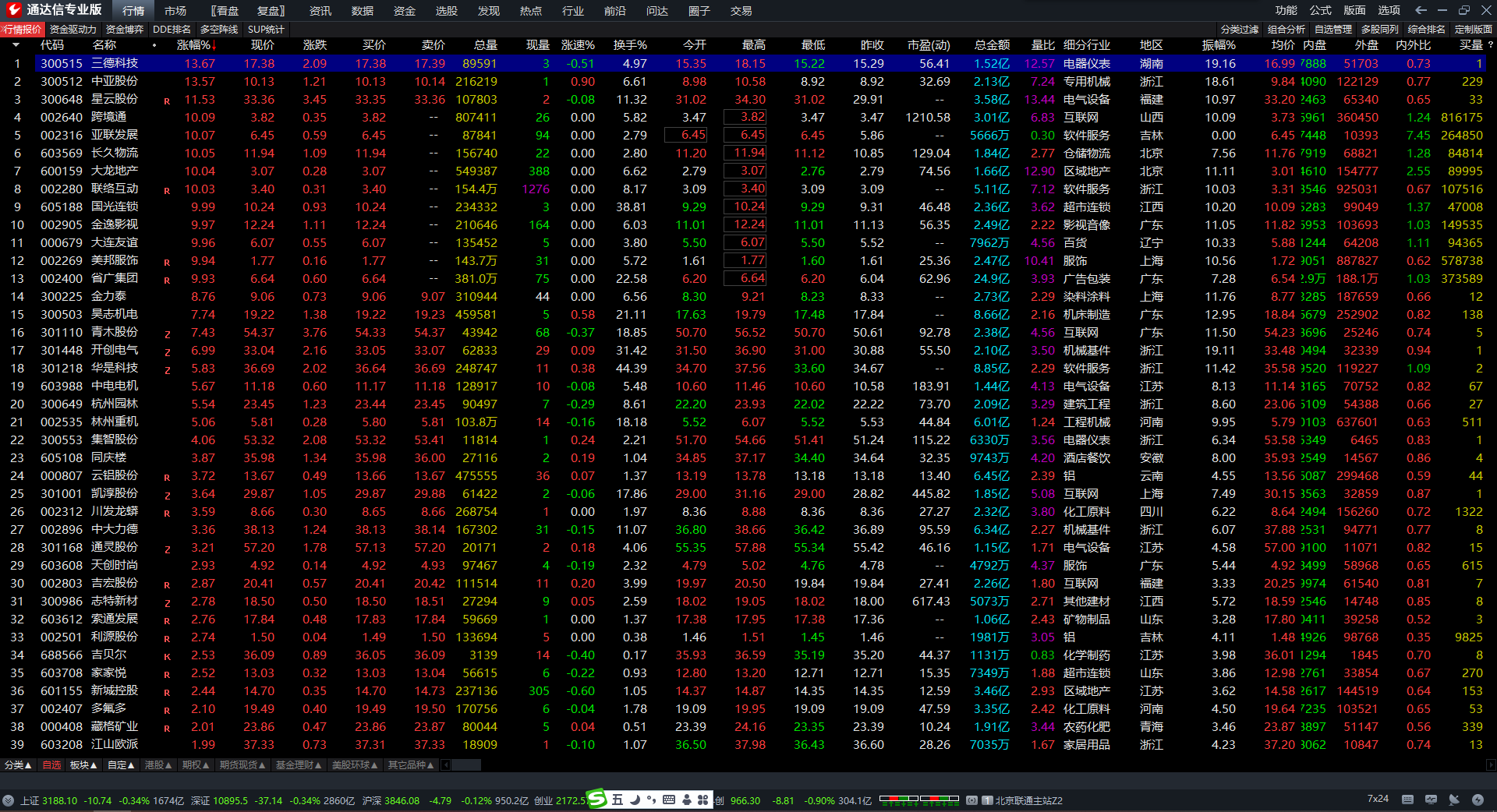Switch to 多空阵线 view
This screenshot has height=812, width=1497.
pyautogui.click(x=219, y=30)
